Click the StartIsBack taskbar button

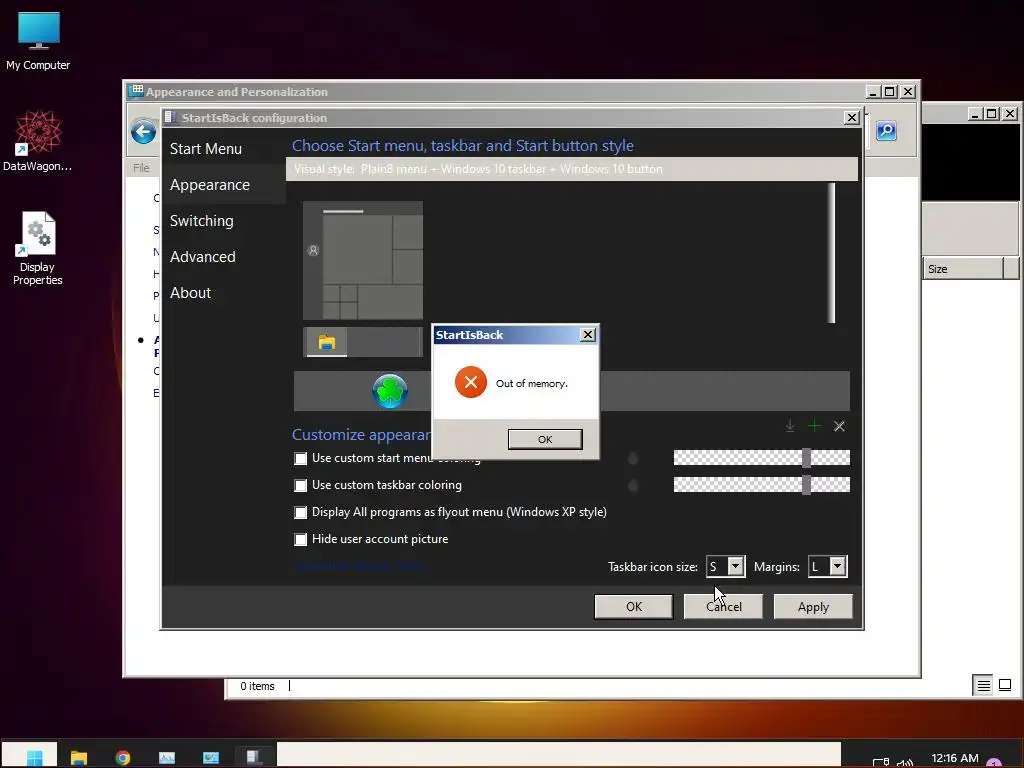(254, 757)
